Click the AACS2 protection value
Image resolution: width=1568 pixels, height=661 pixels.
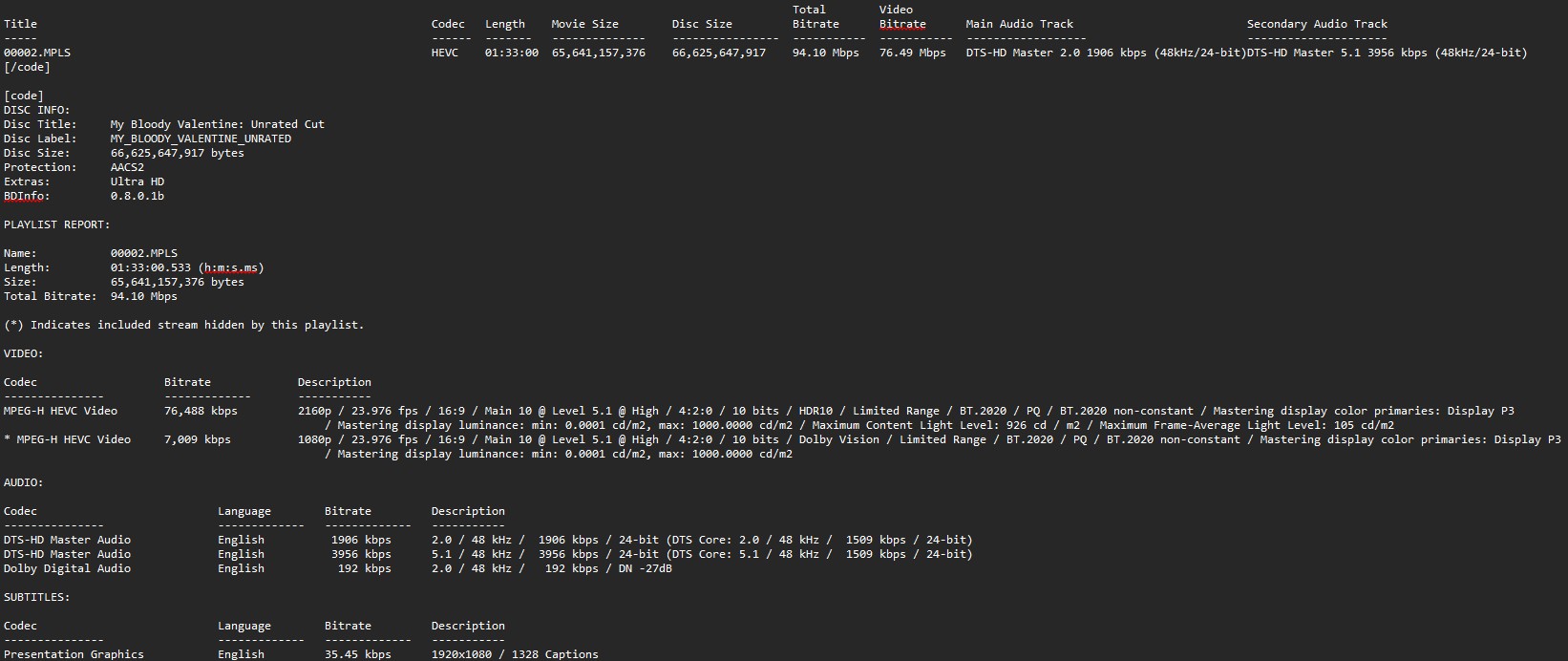coord(127,167)
